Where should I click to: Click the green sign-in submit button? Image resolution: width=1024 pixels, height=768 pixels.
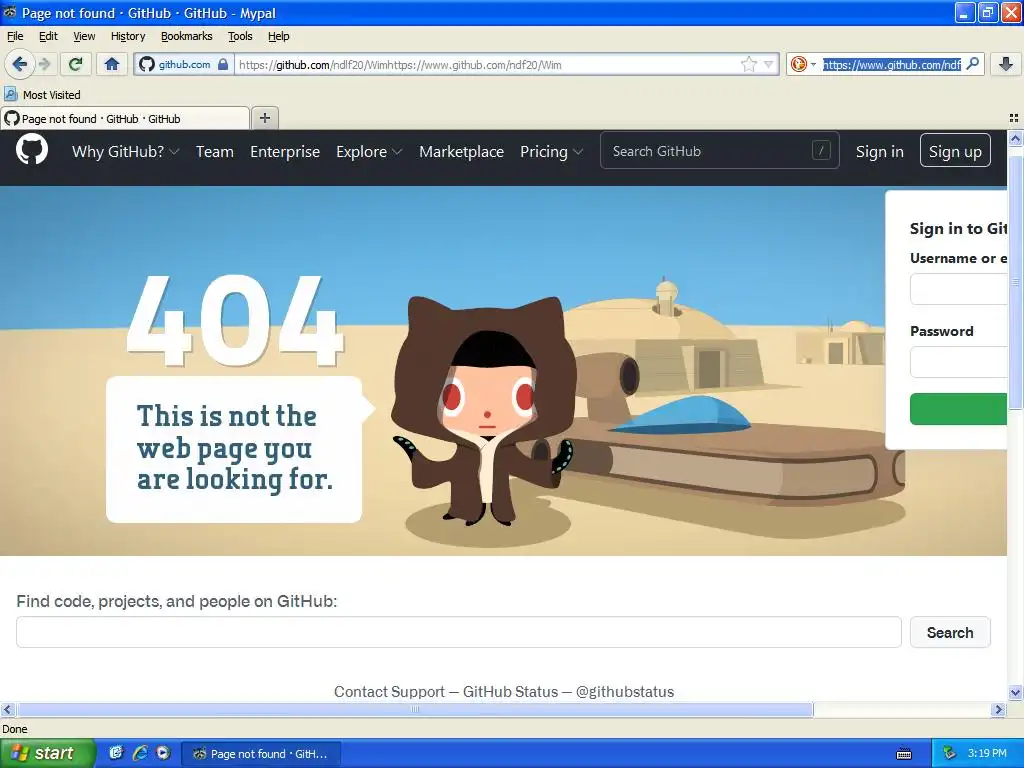coord(958,409)
